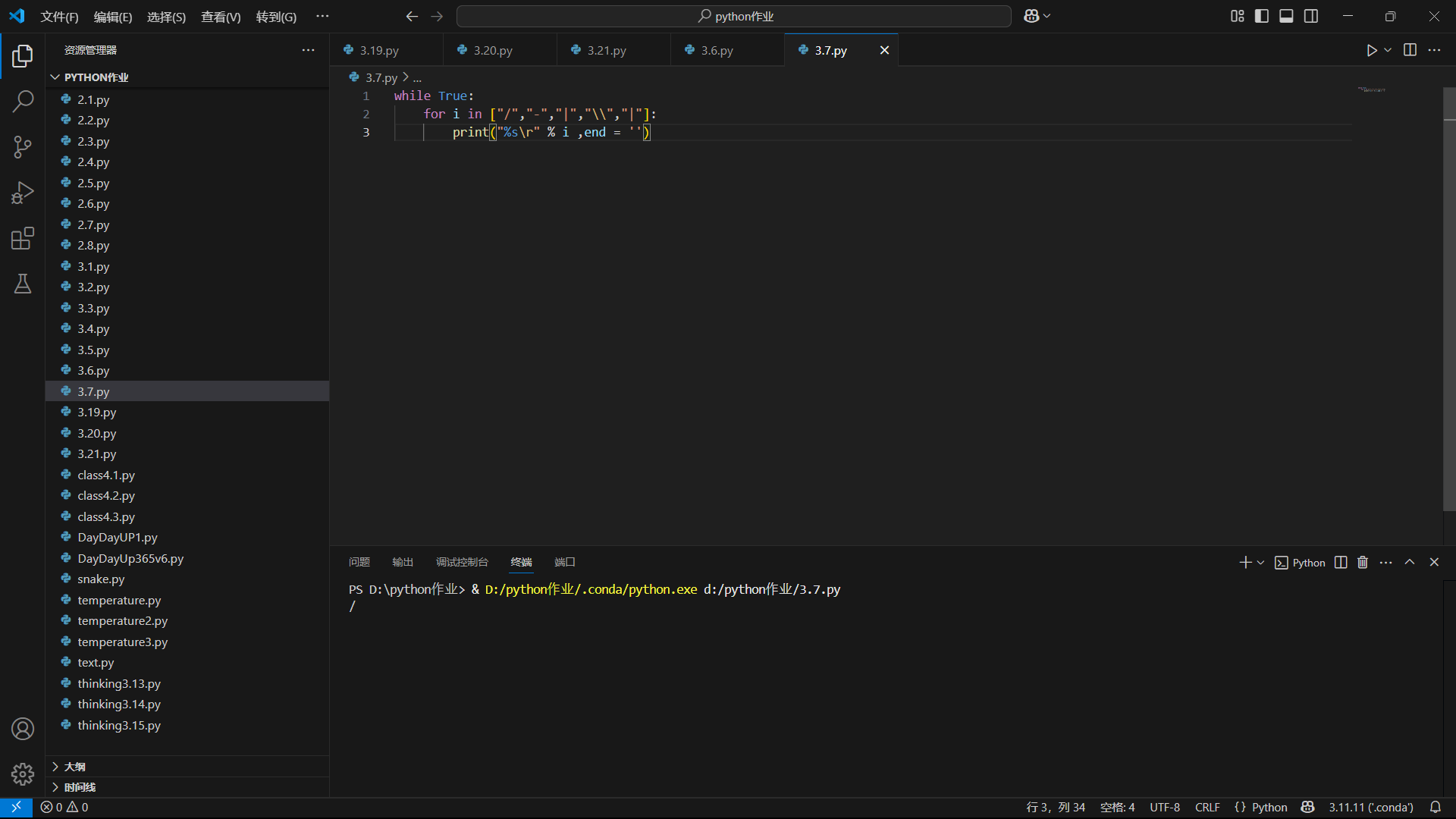
Task: Toggle secondary sidebar in title bar
Action: [x=1311, y=16]
